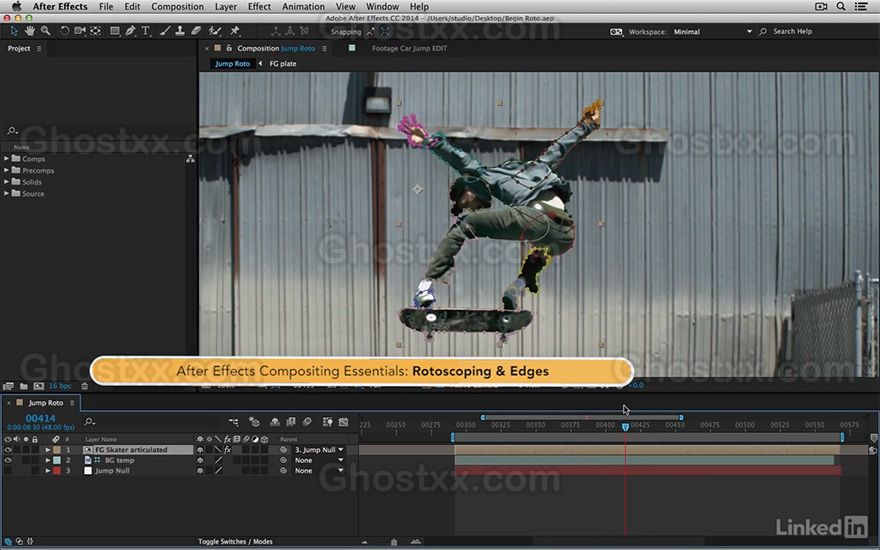This screenshot has width=880, height=550.
Task: Create a new folder in Project panel
Action: (x=24, y=386)
